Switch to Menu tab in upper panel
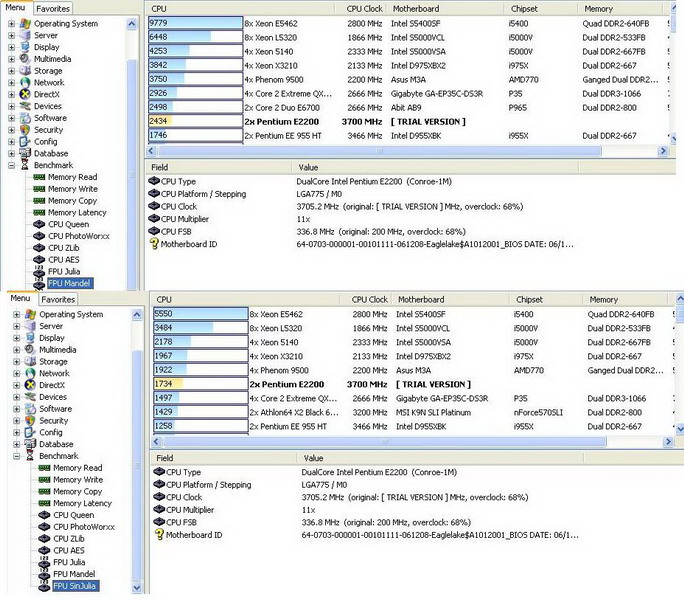 click(x=15, y=7)
